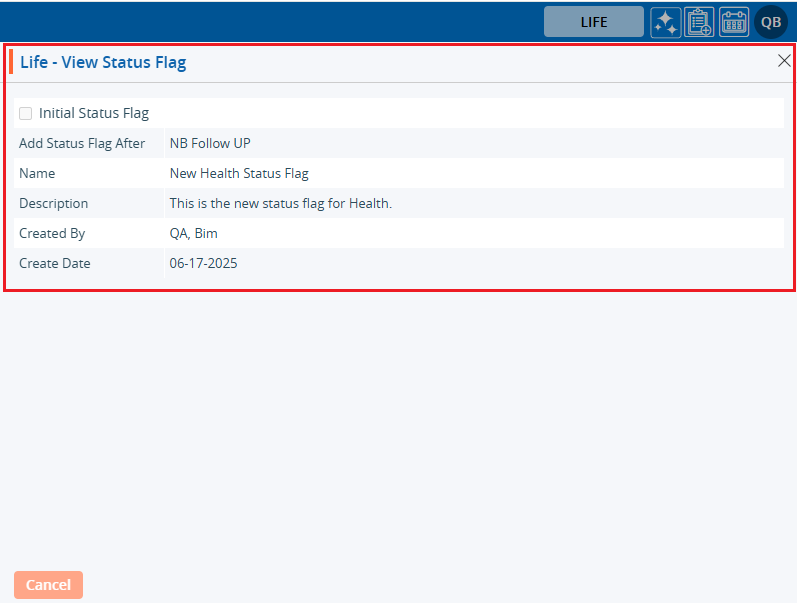797x603 pixels.
Task: Click the Description field label
Action: [53, 203]
